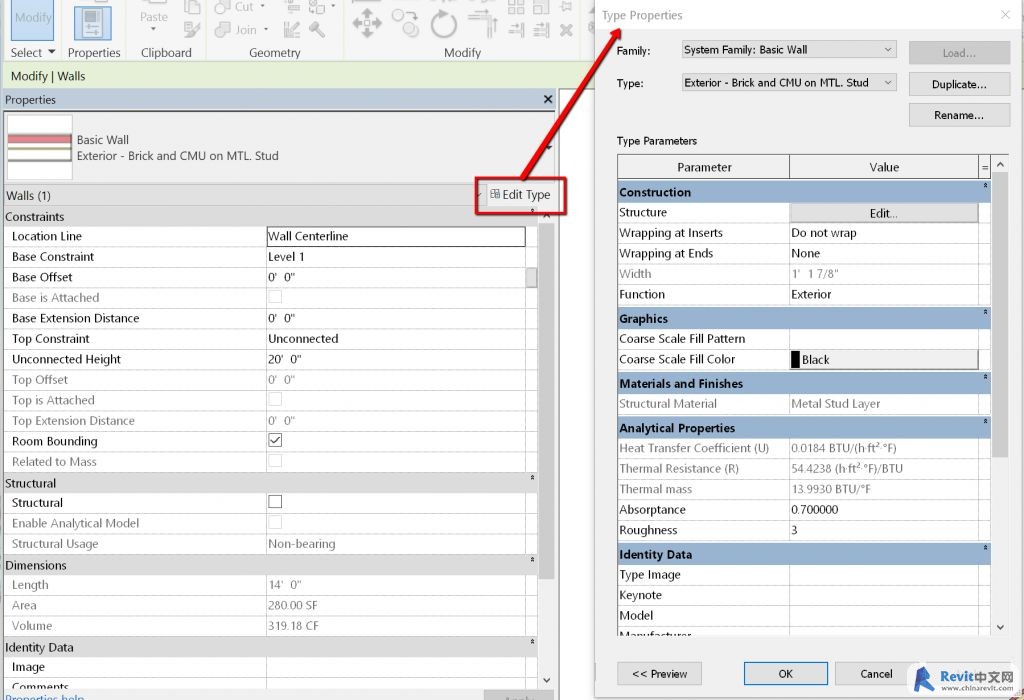Toggle the Top is Attached checkbox

coord(275,399)
